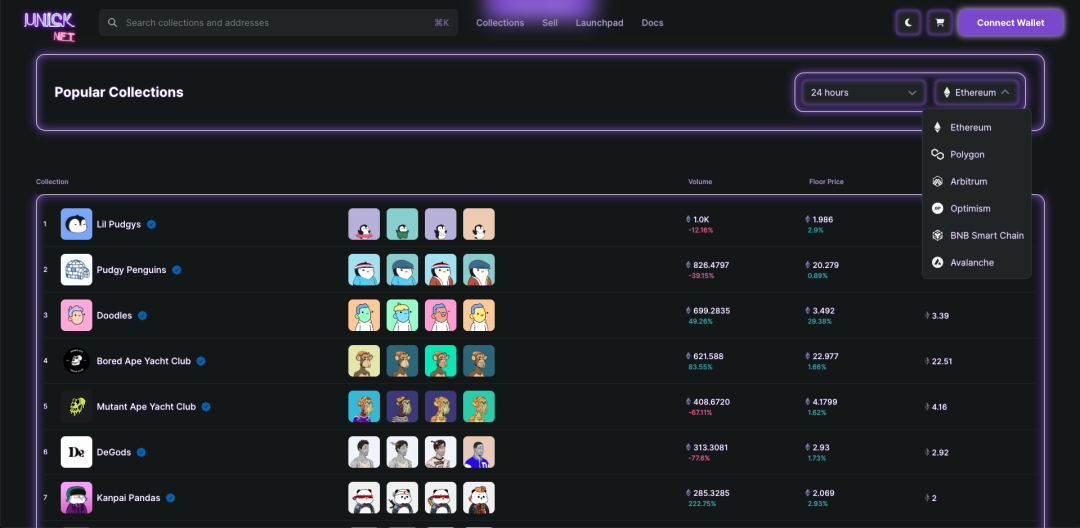The image size is (1080, 528).
Task: Open the Bored Ape Yacht Club link
Action: (x=144, y=361)
